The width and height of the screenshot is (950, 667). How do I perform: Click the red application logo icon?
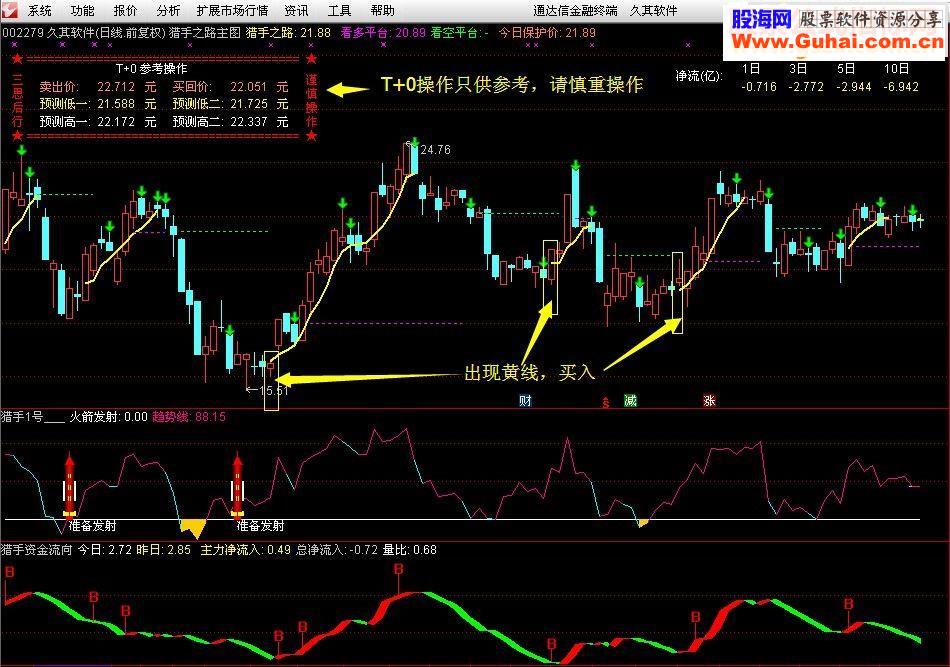pyautogui.click(x=10, y=10)
